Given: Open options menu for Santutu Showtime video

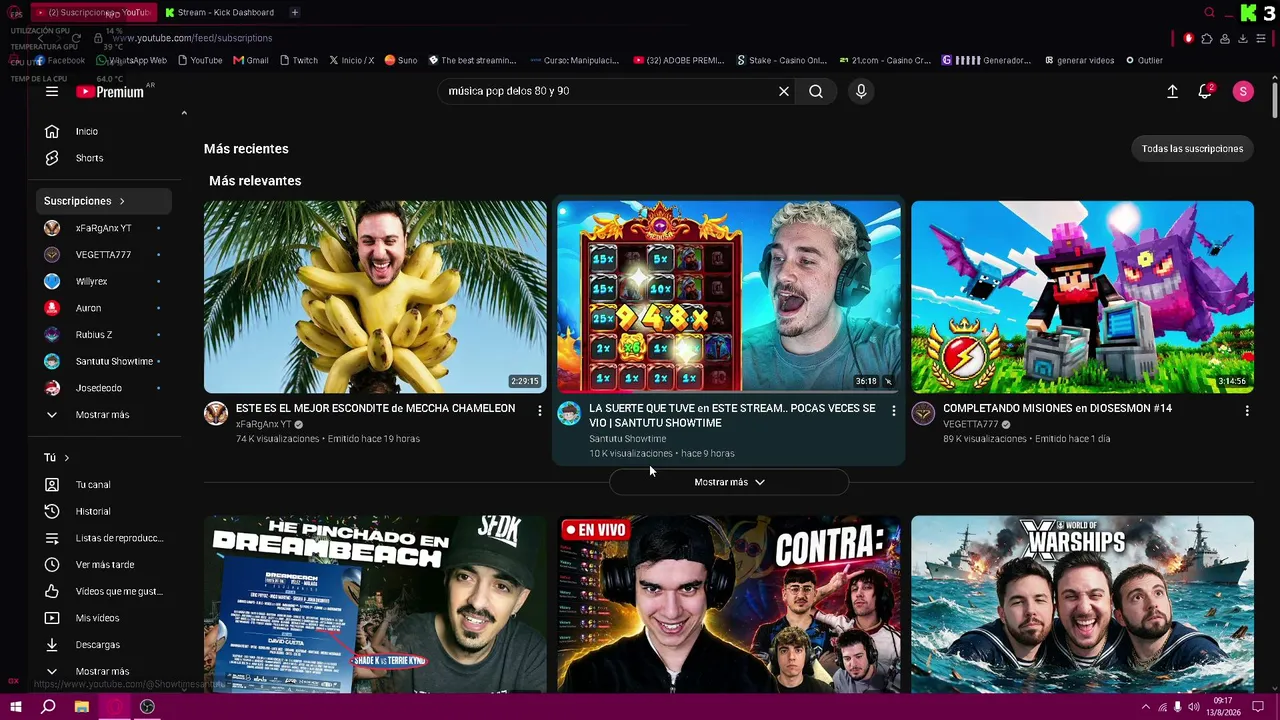Looking at the screenshot, I should tap(894, 411).
